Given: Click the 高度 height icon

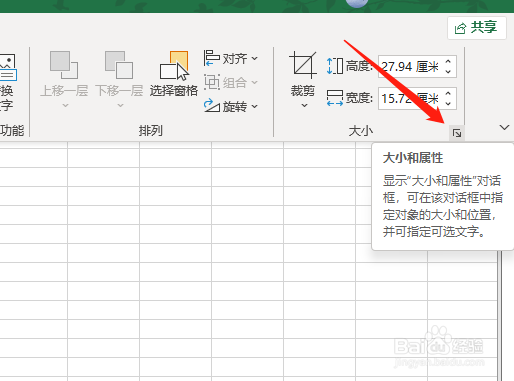Looking at the screenshot, I should tap(334, 66).
